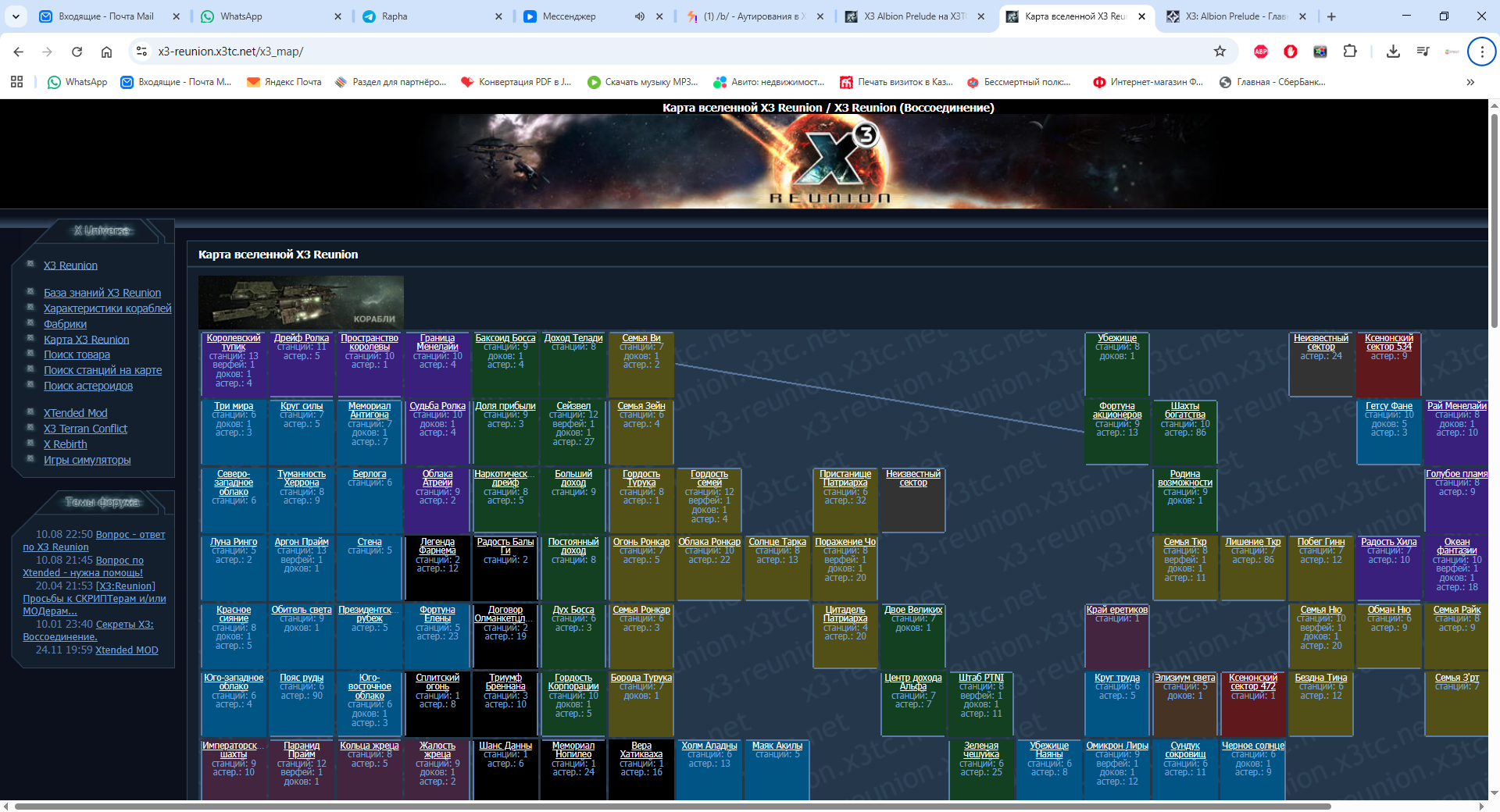Open the X3 Terran Conflict sidebar link

point(85,429)
